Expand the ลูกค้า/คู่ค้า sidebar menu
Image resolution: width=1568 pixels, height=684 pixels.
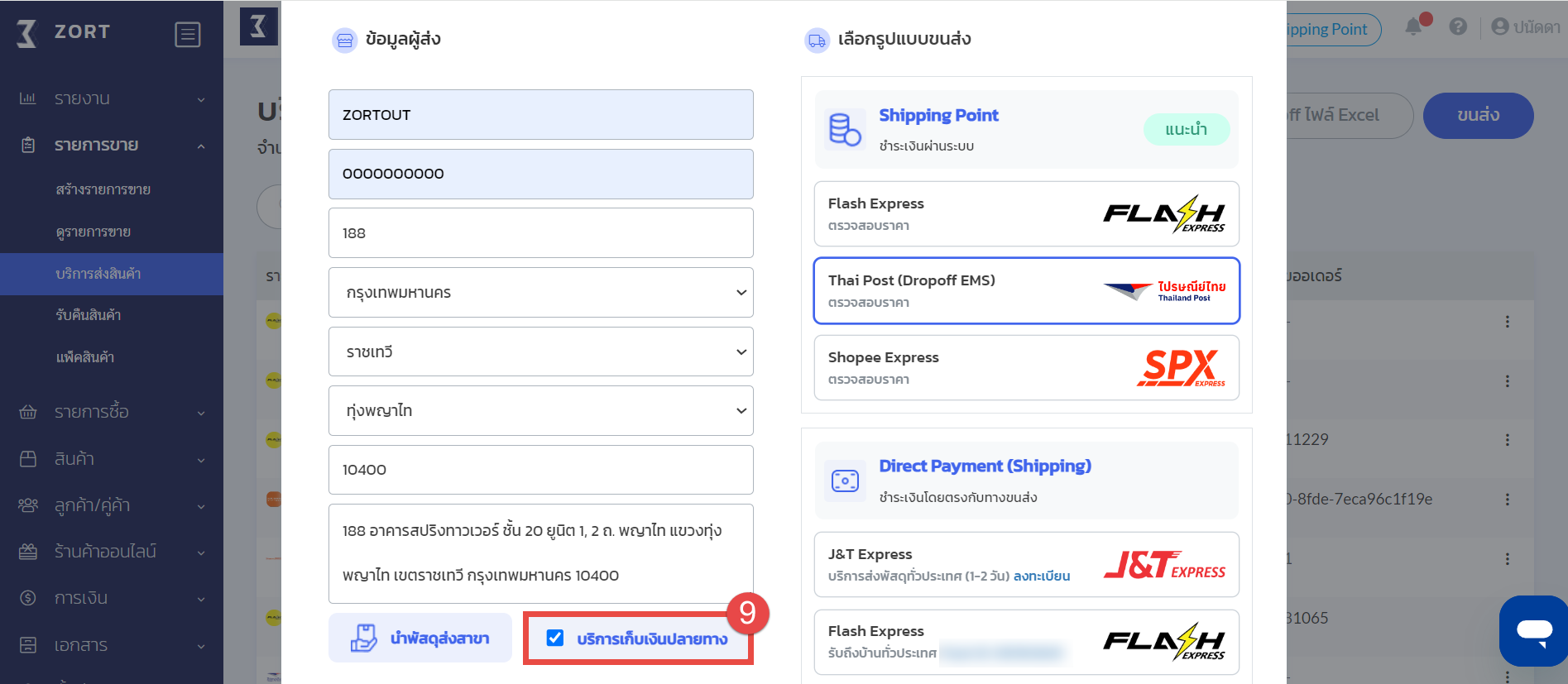(112, 505)
